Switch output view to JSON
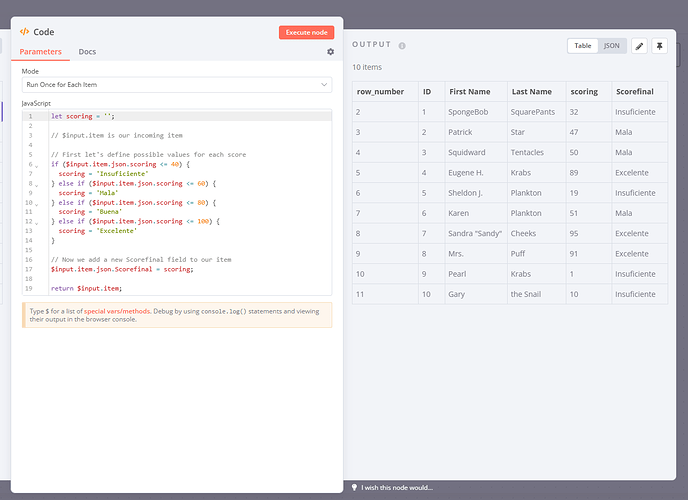The image size is (688, 500). tap(611, 46)
